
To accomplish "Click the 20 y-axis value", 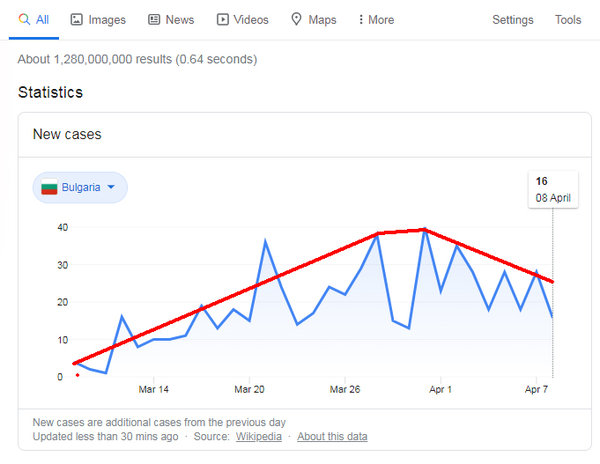I will click(62, 302).
